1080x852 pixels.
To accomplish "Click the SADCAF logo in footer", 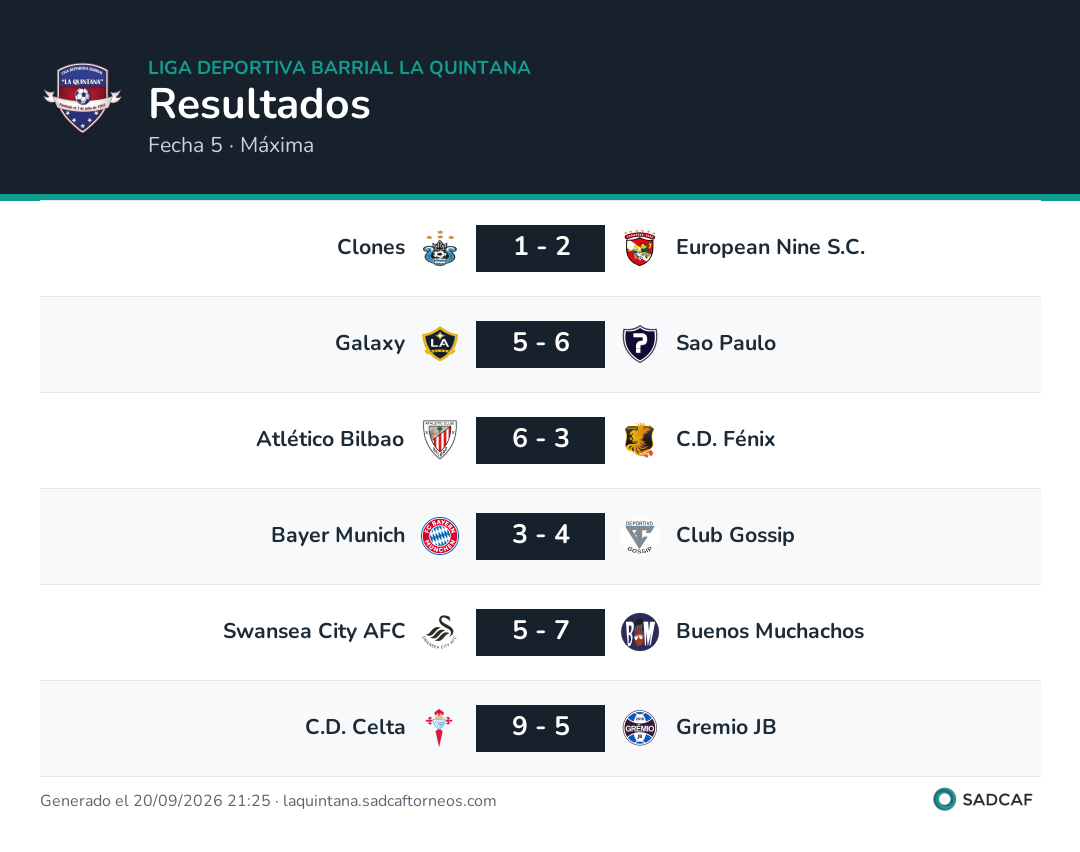I will (983, 800).
